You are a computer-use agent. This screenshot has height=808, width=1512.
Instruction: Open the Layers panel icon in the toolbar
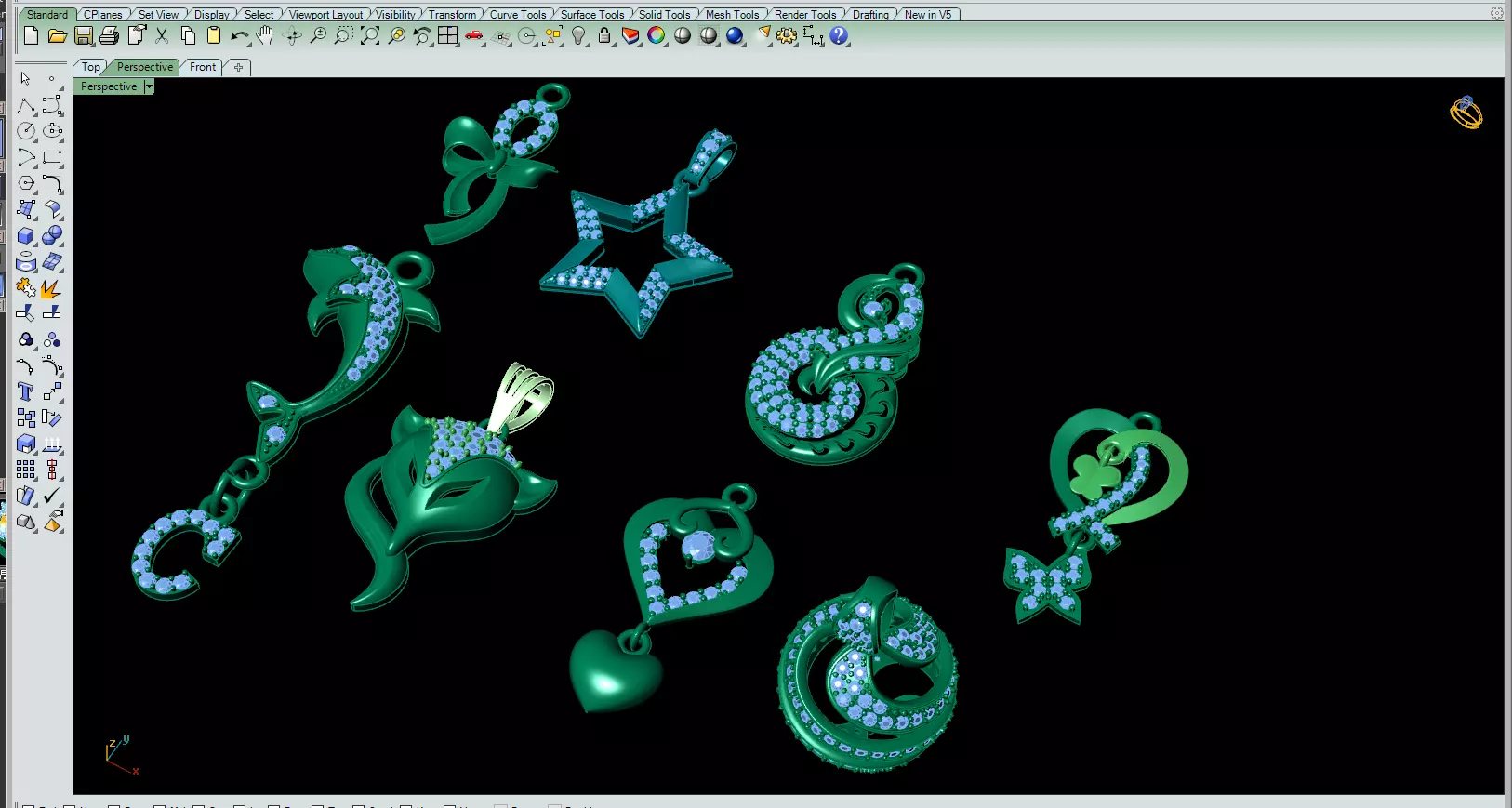tap(630, 35)
